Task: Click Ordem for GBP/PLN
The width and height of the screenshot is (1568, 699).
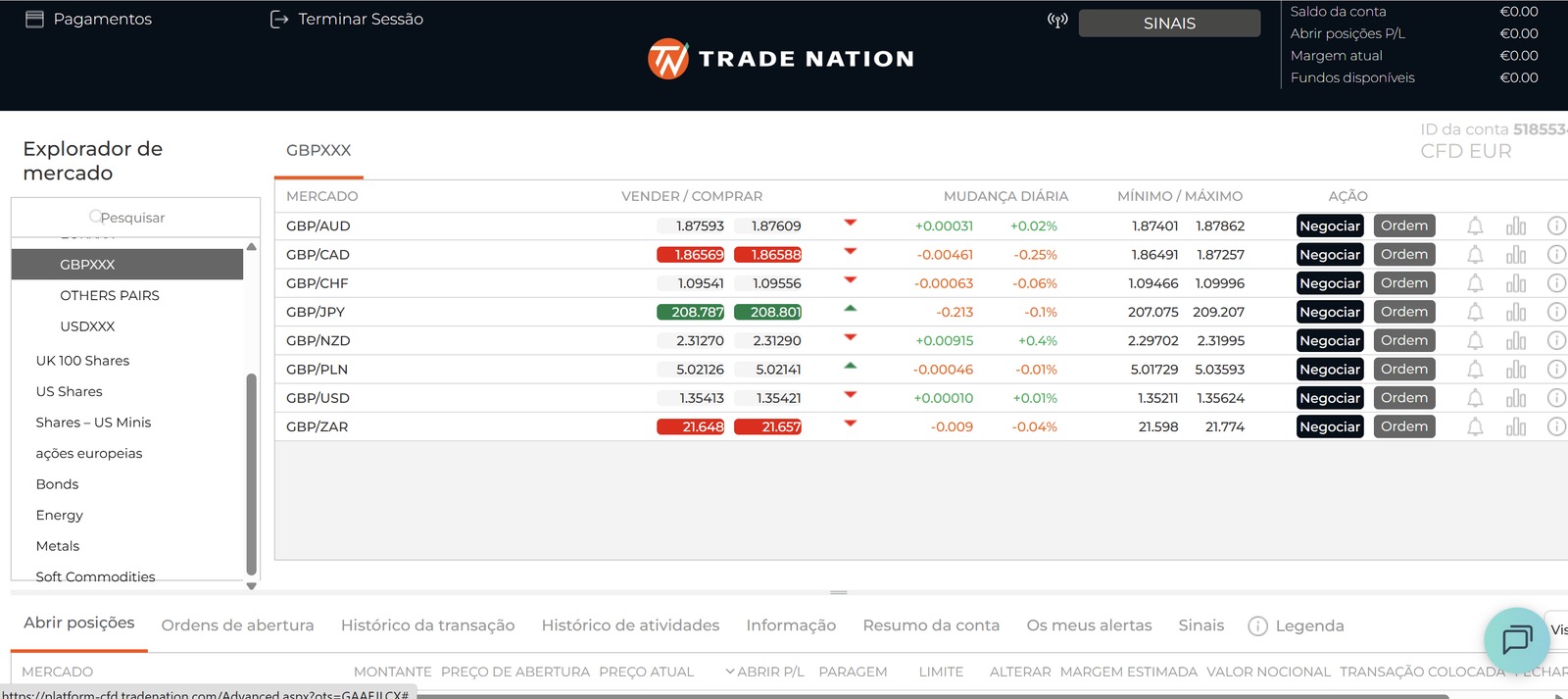Action: pos(1404,369)
